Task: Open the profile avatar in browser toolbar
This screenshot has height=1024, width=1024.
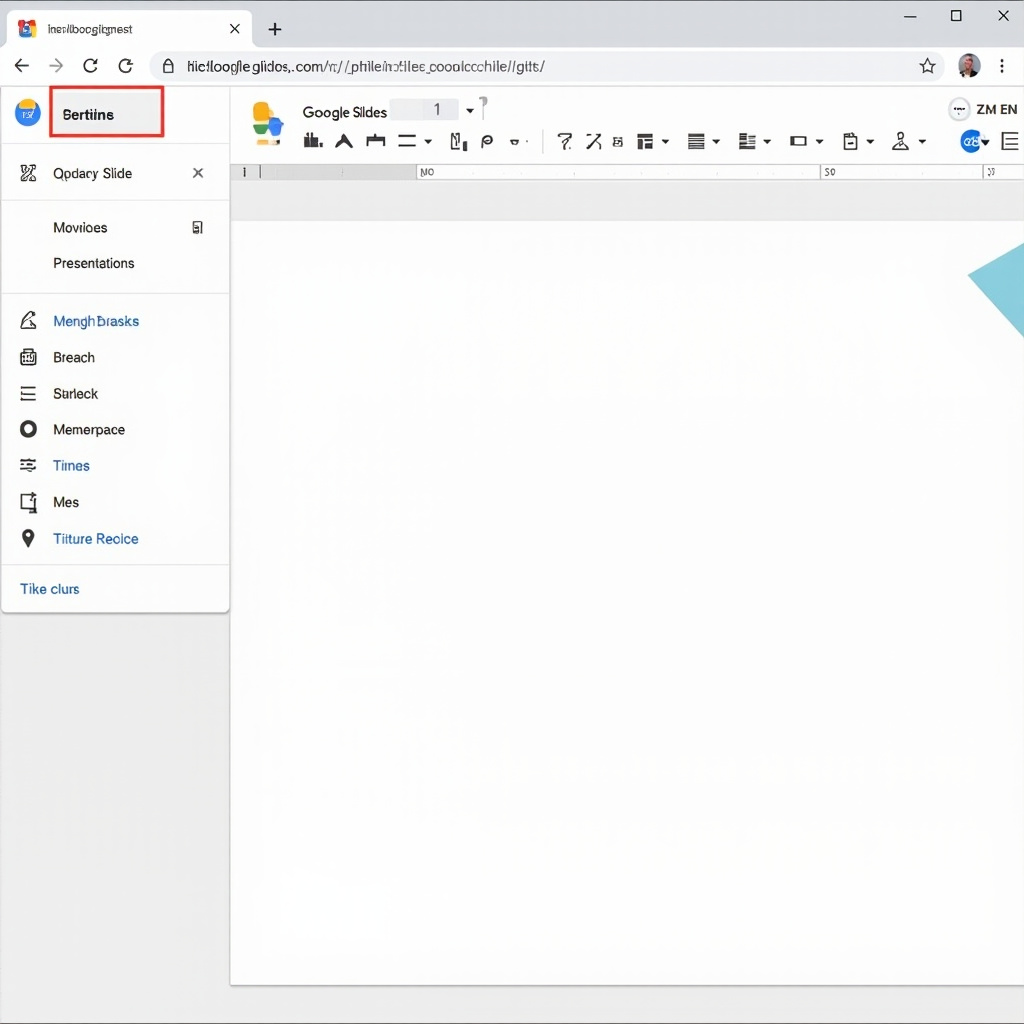Action: point(969,65)
